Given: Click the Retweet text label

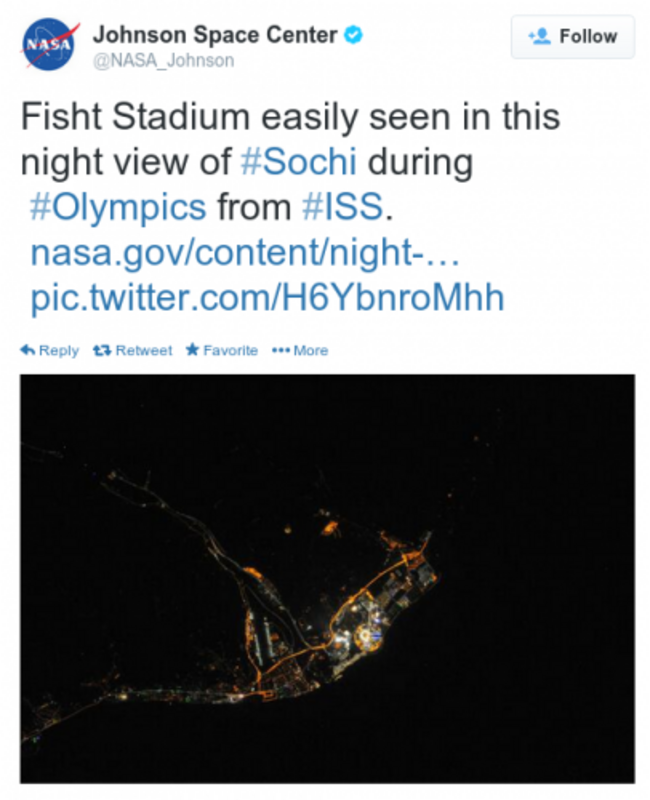Looking at the screenshot, I should [x=144, y=351].
